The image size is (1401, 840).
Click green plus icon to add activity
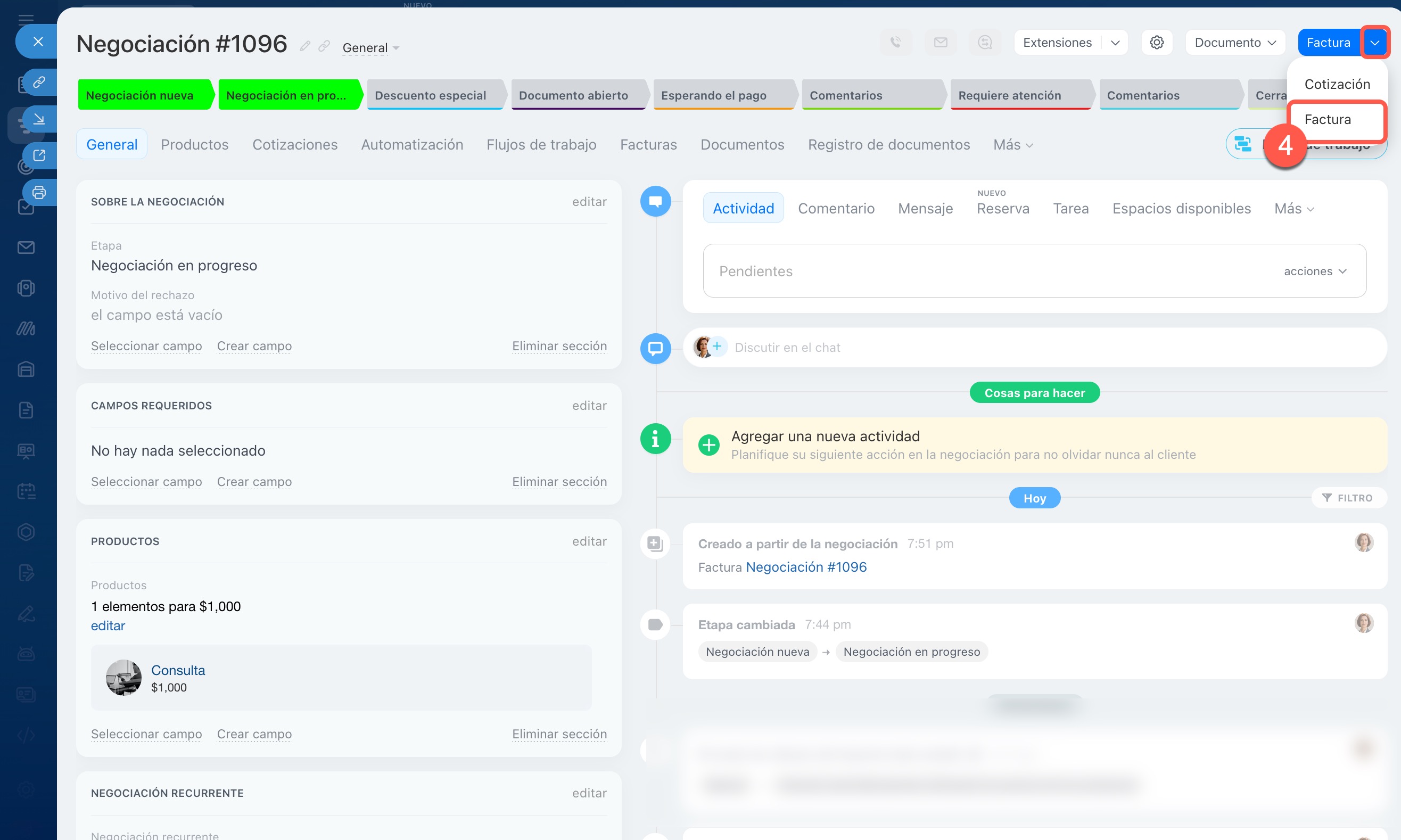coord(708,445)
